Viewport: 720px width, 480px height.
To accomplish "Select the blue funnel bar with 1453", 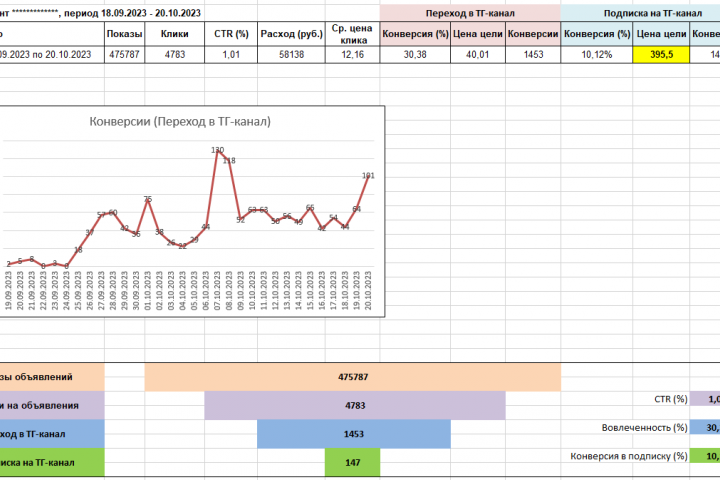I will click(x=354, y=434).
